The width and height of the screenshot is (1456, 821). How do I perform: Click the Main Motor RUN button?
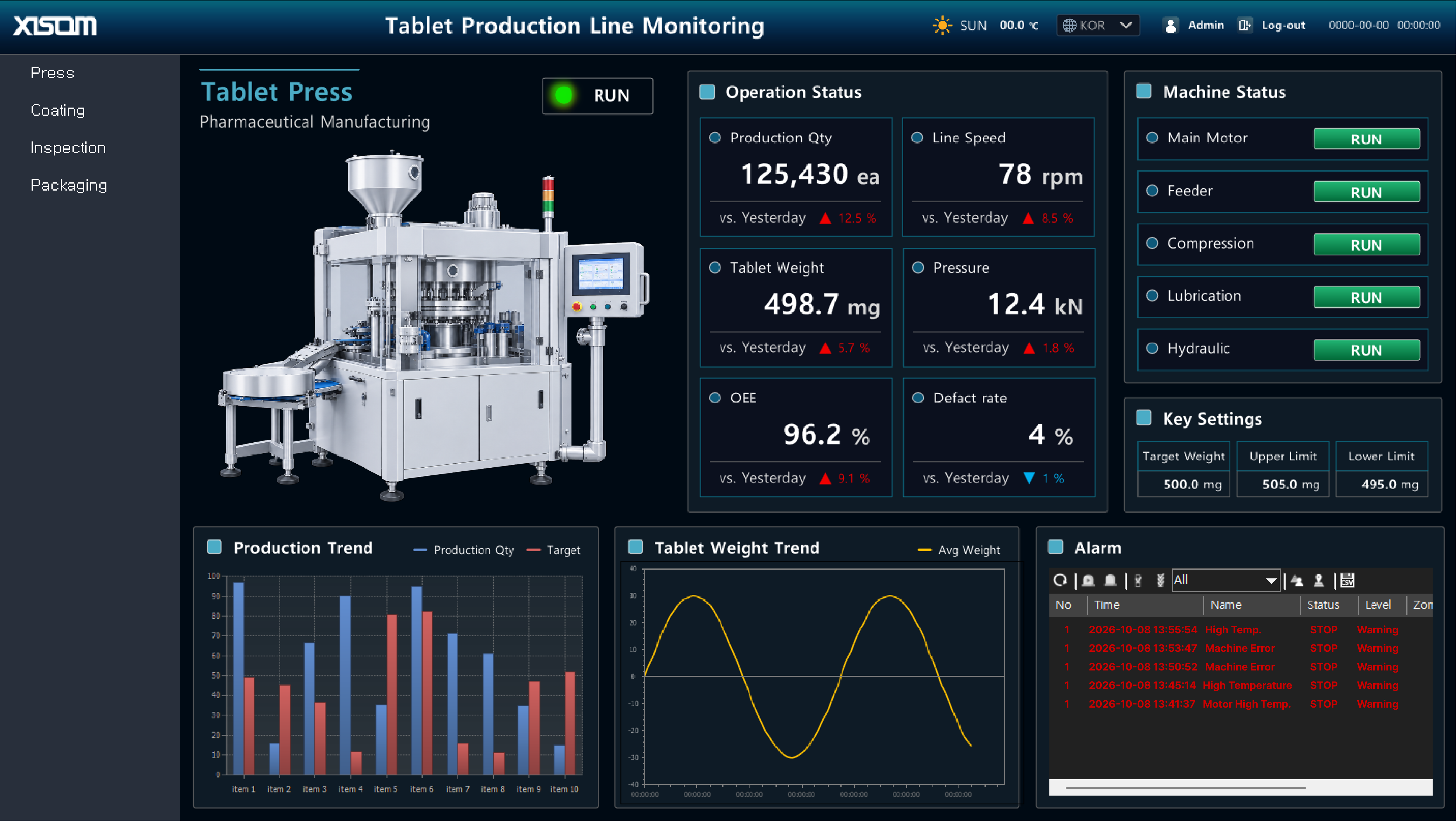pyautogui.click(x=1366, y=139)
